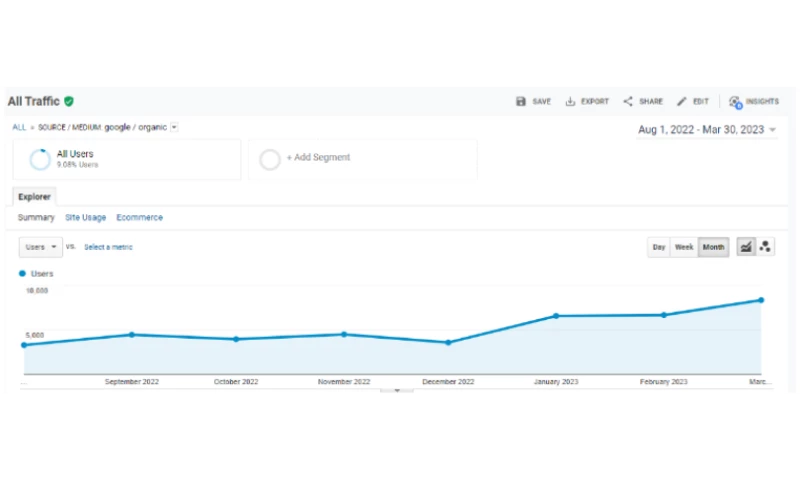Click the January 2023 axis label
This screenshot has height=480, width=800.
556,382
